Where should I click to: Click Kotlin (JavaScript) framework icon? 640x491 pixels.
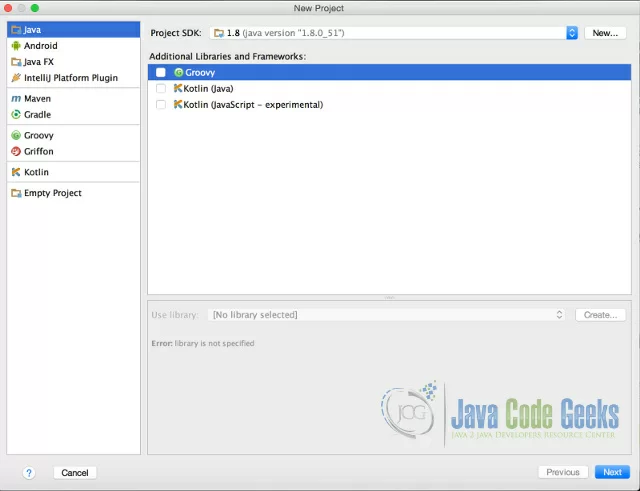pyautogui.click(x=178, y=104)
